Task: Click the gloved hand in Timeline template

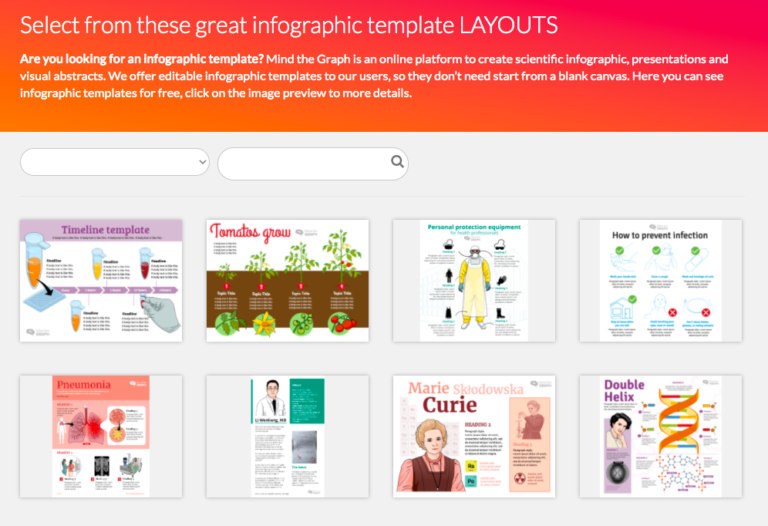Action: tap(161, 310)
